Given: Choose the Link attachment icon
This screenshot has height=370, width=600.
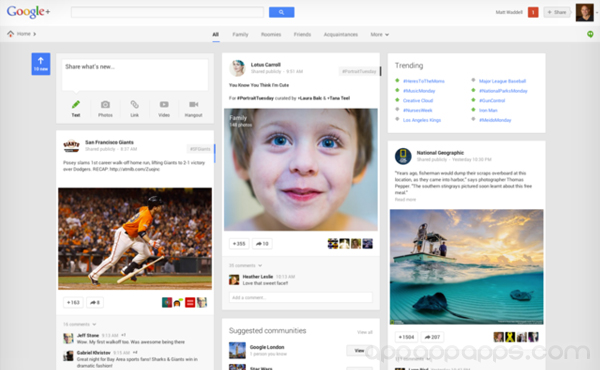Looking at the screenshot, I should [x=134, y=104].
